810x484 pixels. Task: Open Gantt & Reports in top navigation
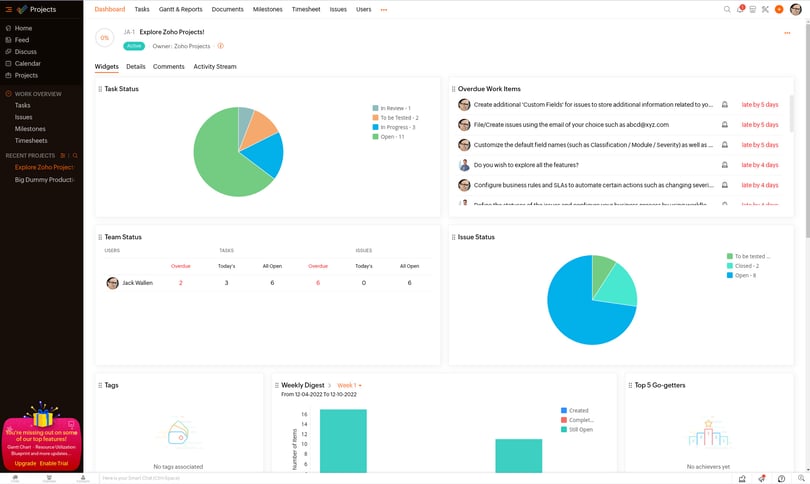[181, 9]
